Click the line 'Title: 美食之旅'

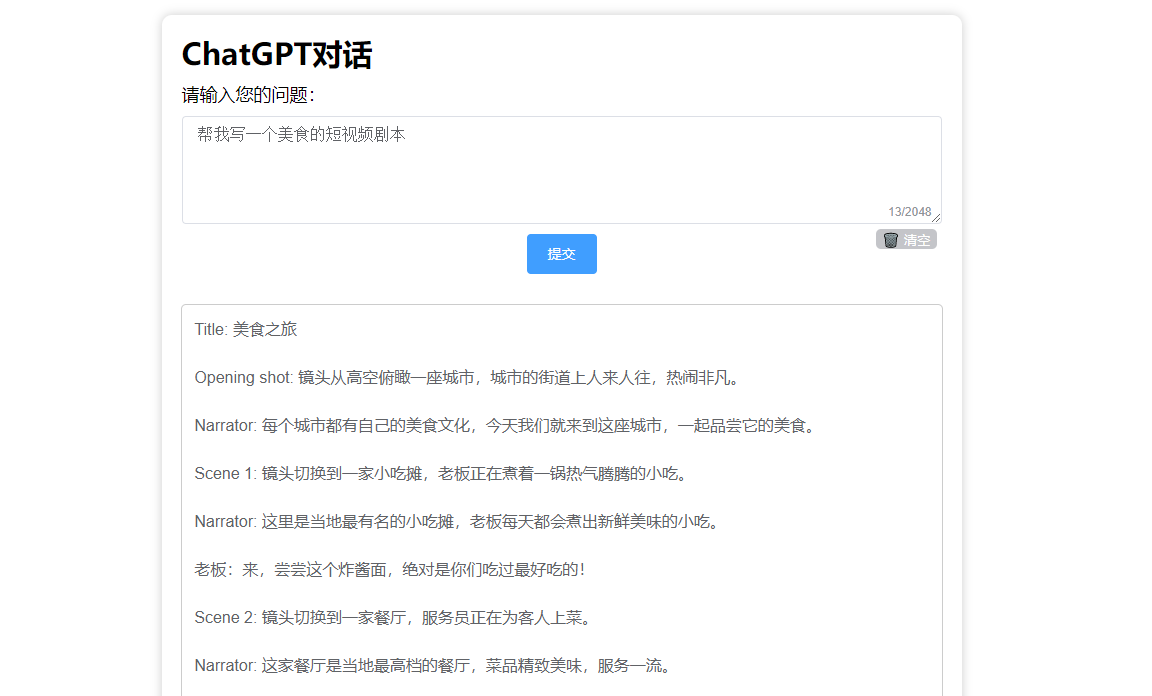[245, 329]
